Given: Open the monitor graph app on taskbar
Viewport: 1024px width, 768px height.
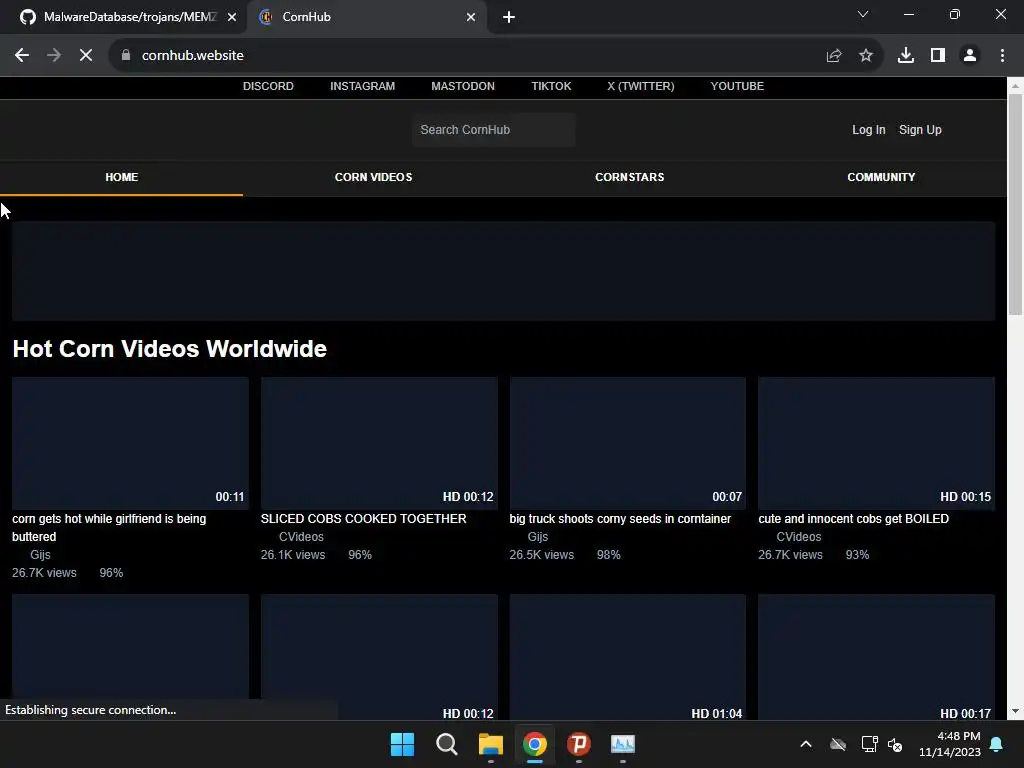Looking at the screenshot, I should 623,744.
